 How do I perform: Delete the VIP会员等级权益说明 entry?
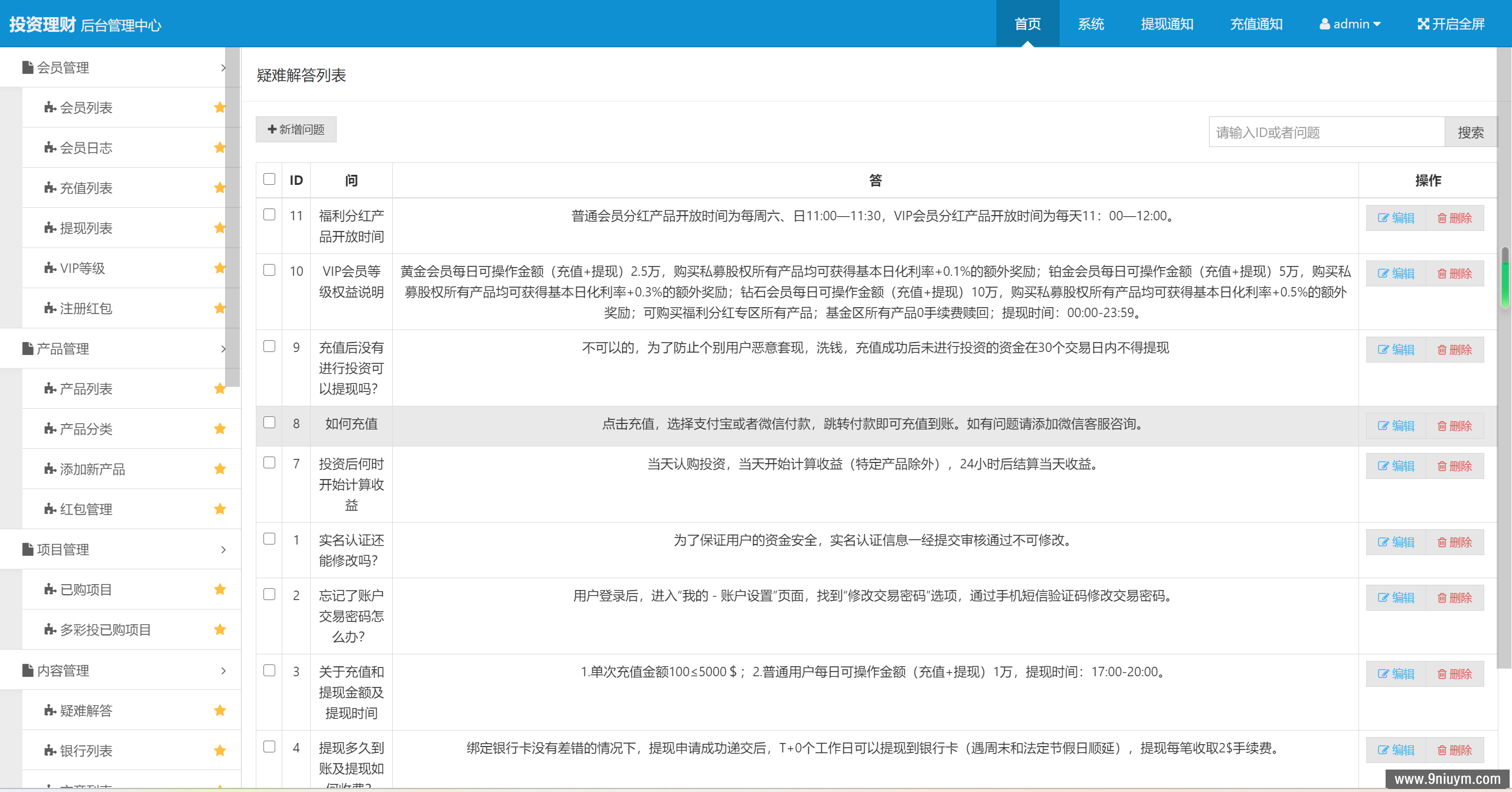1455,273
